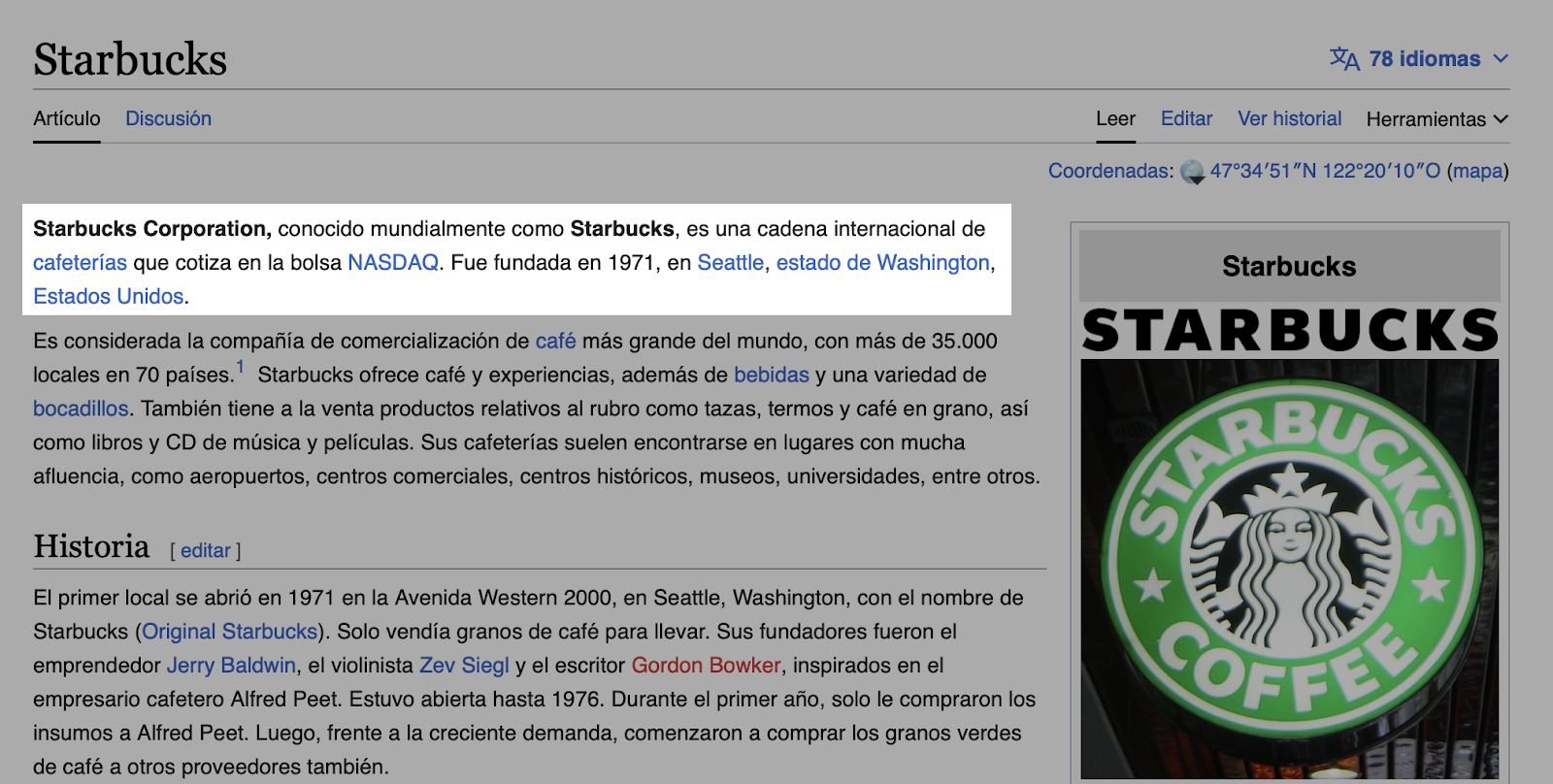Follow the bebidas link

(772, 376)
